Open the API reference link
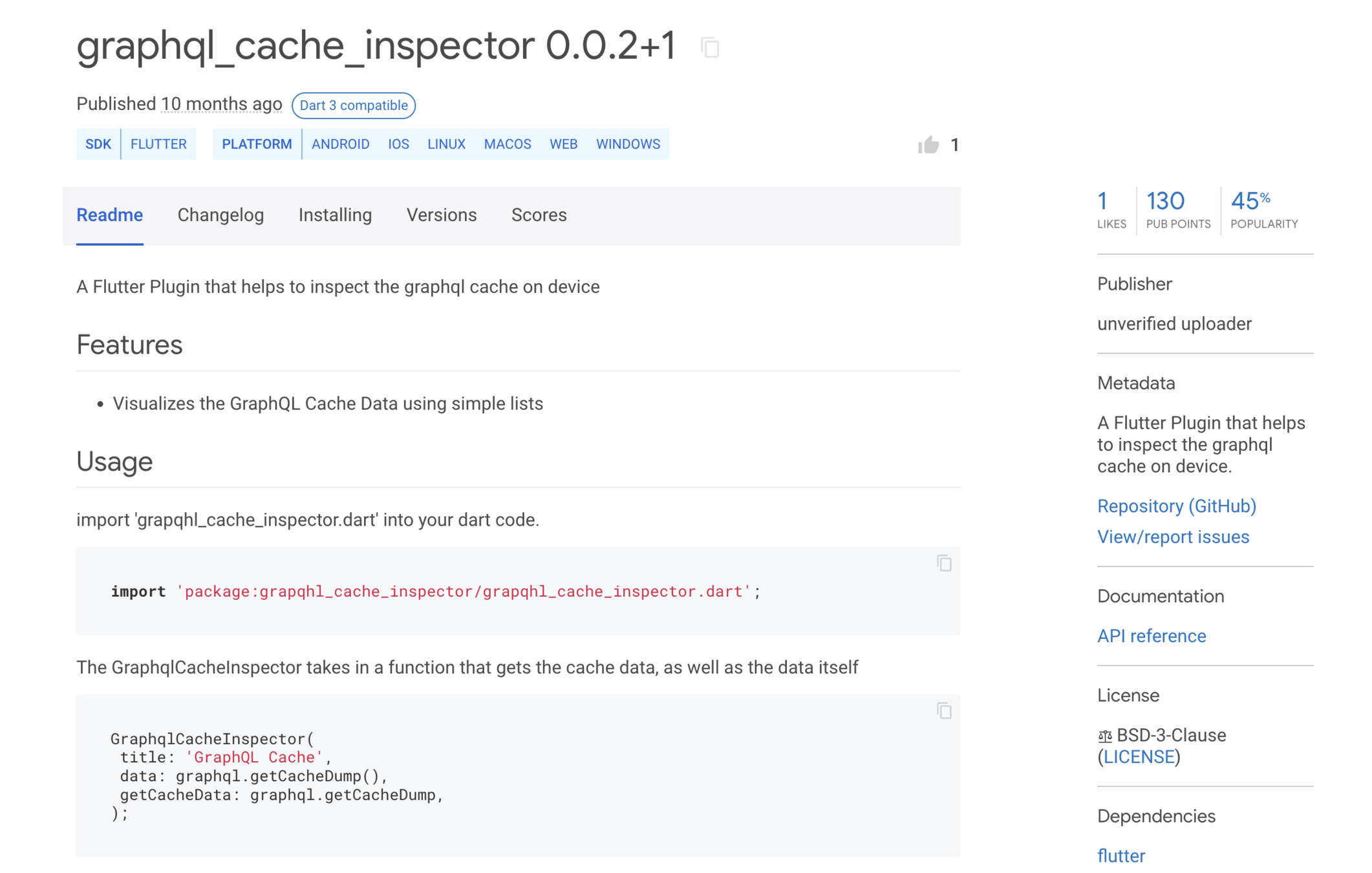The width and height of the screenshot is (1372, 873). pyautogui.click(x=1151, y=636)
